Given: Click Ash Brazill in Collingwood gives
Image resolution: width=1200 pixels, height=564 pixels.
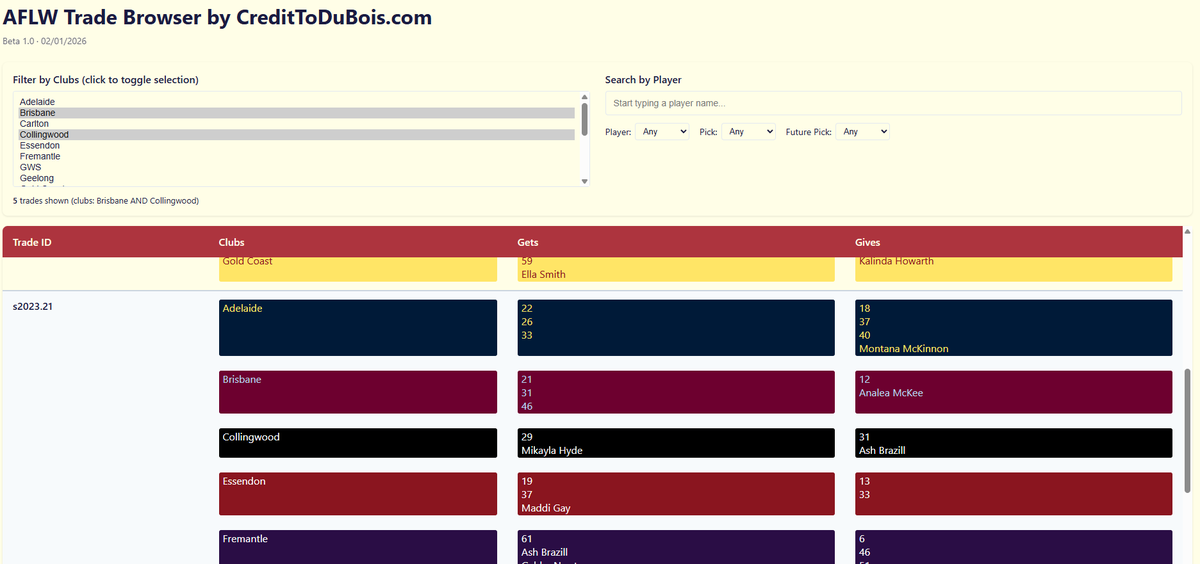Looking at the screenshot, I should pyautogui.click(x=882, y=450).
